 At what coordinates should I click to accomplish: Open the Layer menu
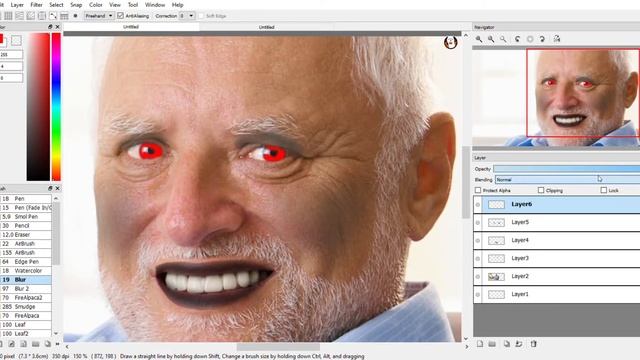(x=17, y=5)
